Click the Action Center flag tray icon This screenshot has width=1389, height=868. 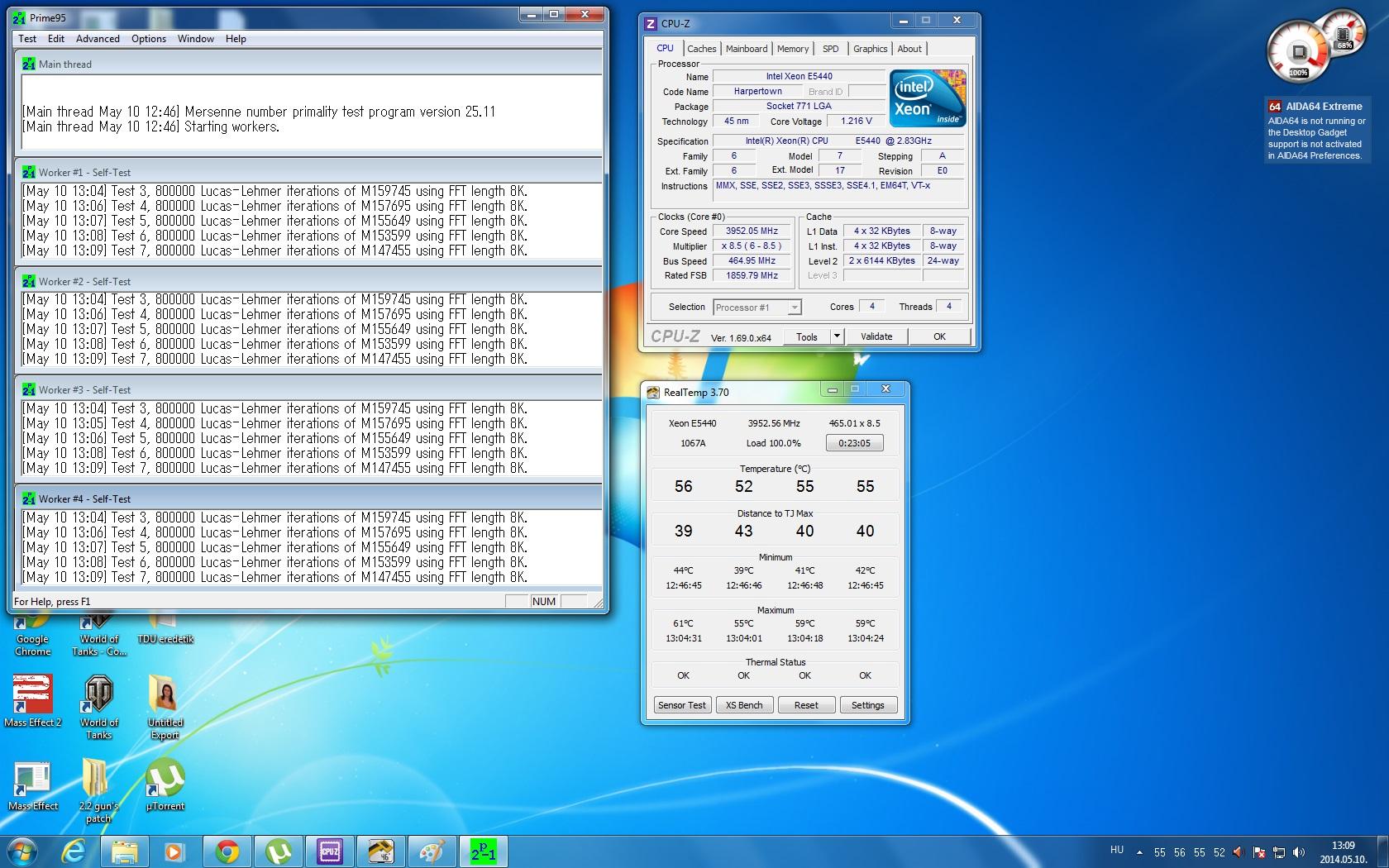(1259, 852)
